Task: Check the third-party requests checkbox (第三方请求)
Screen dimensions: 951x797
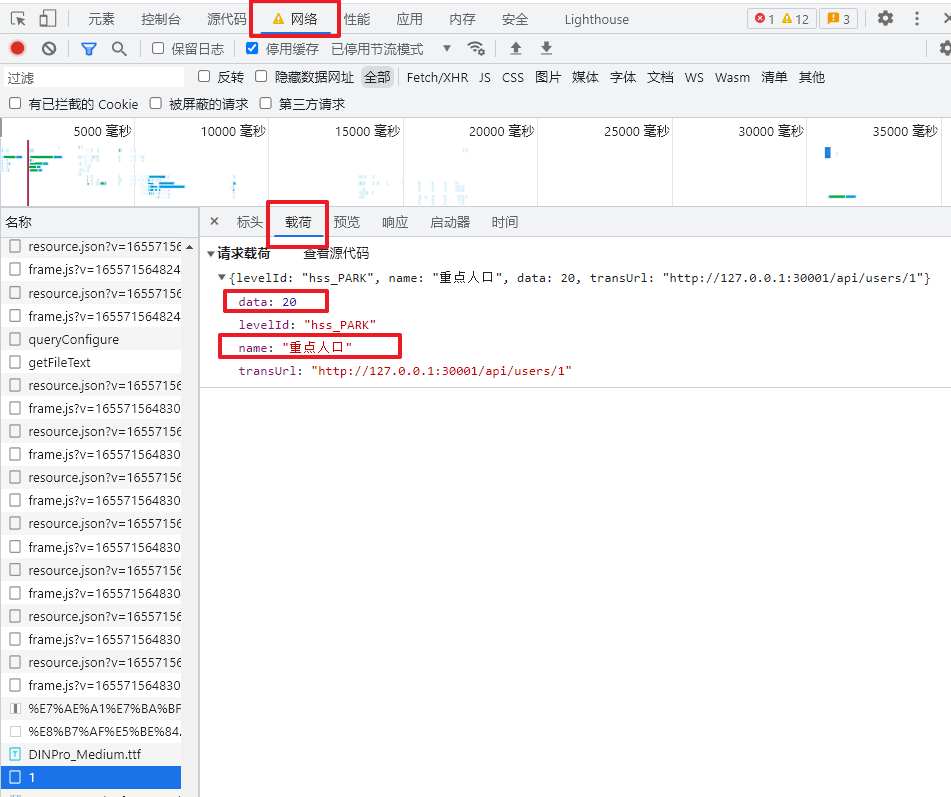Action: click(x=266, y=104)
